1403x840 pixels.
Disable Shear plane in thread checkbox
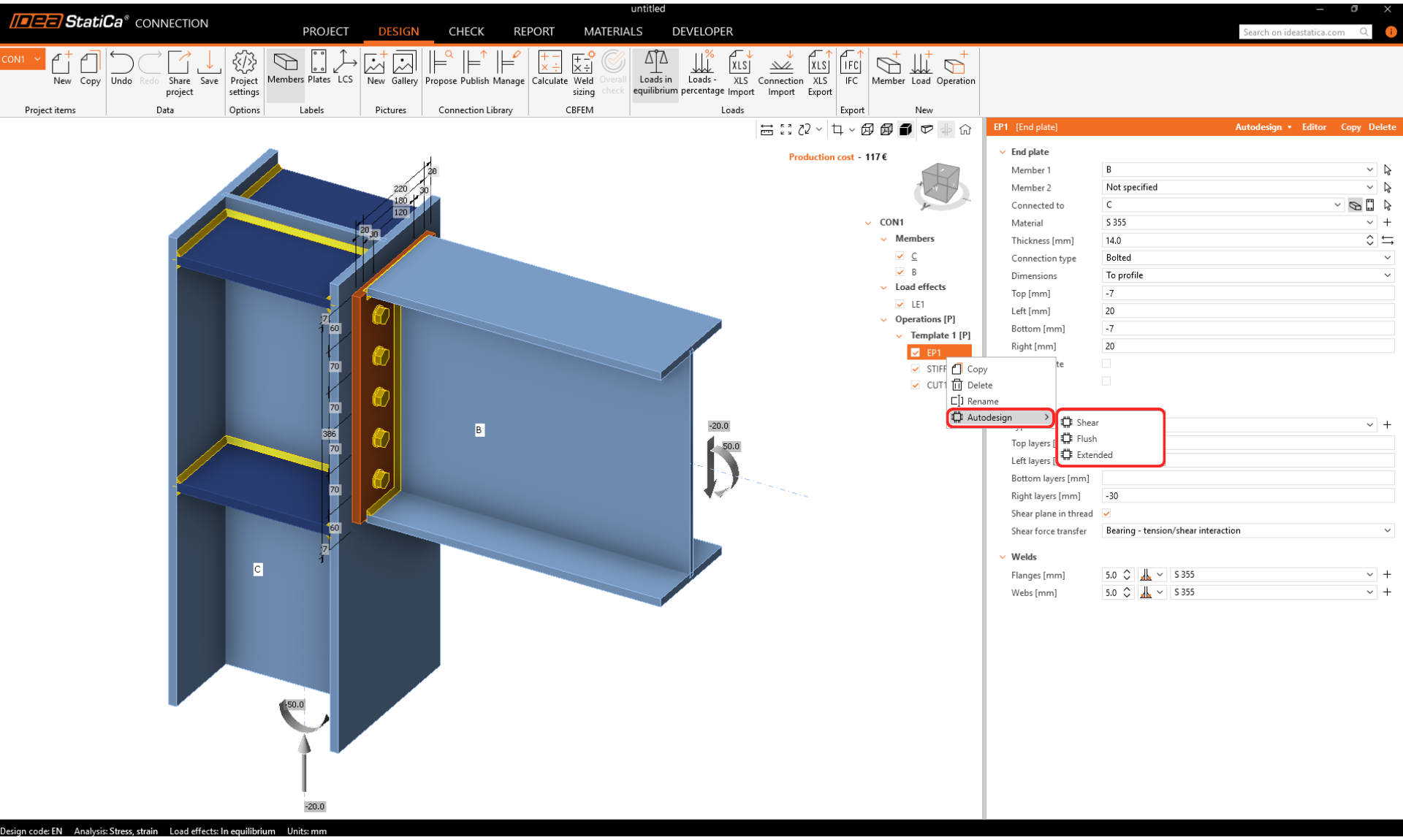[x=1106, y=513]
